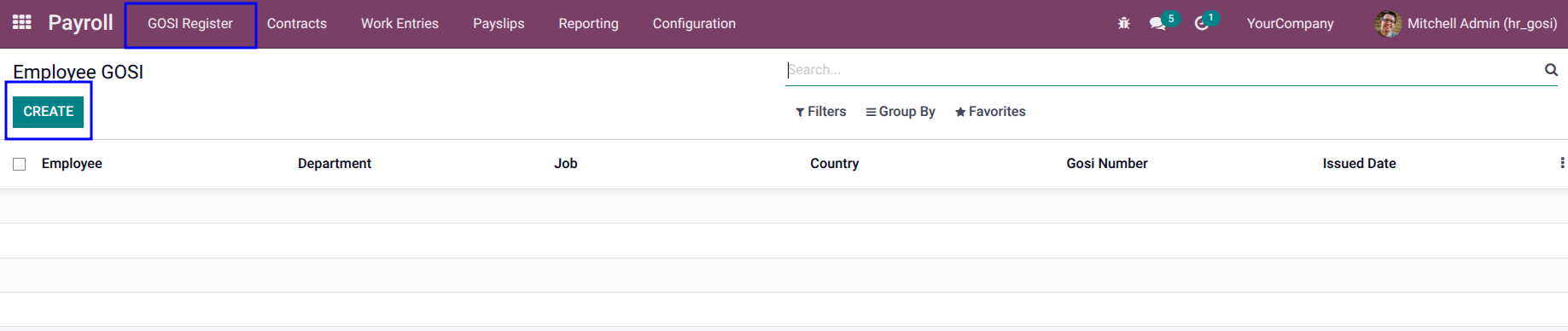The width and height of the screenshot is (1568, 331).
Task: Open the GOSI Register menu
Action: click(190, 24)
